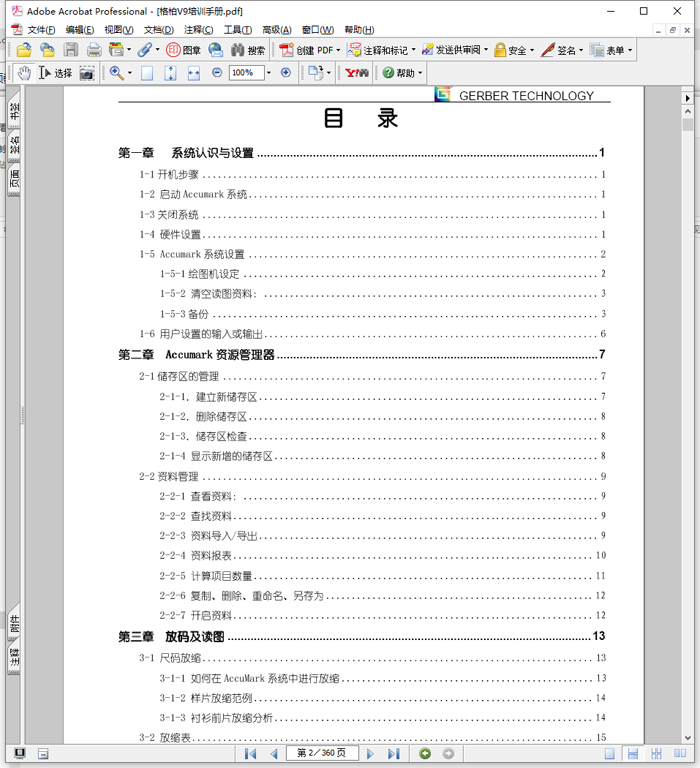Open the 注释 comments side tab
Viewport: 700px width, 768px height.
pos(14,658)
